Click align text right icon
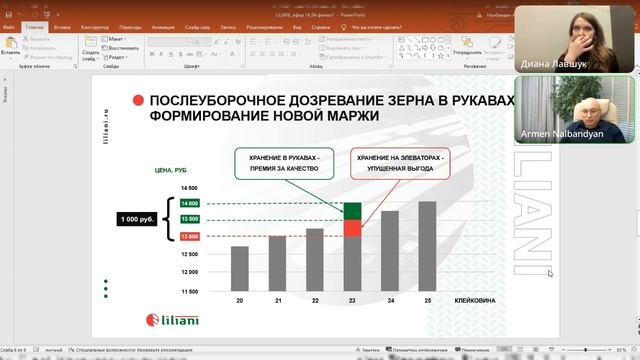 (272, 54)
